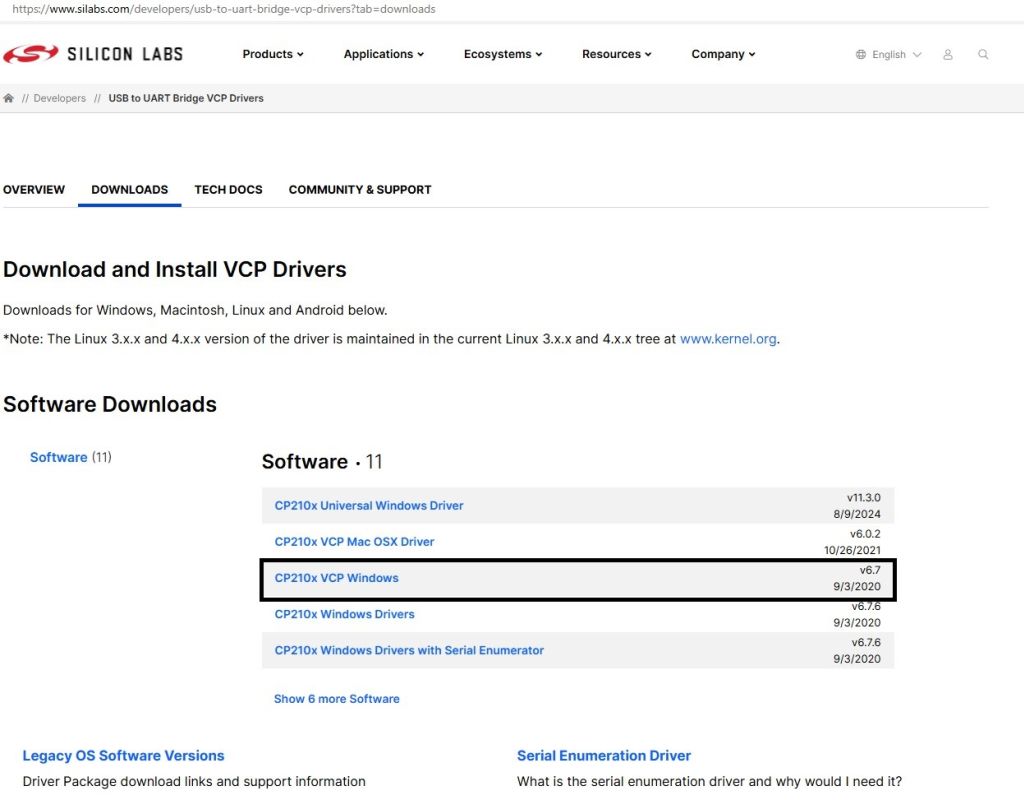Click the Software Downloads heading
Image resolution: width=1024 pixels, height=809 pixels.
pos(110,404)
